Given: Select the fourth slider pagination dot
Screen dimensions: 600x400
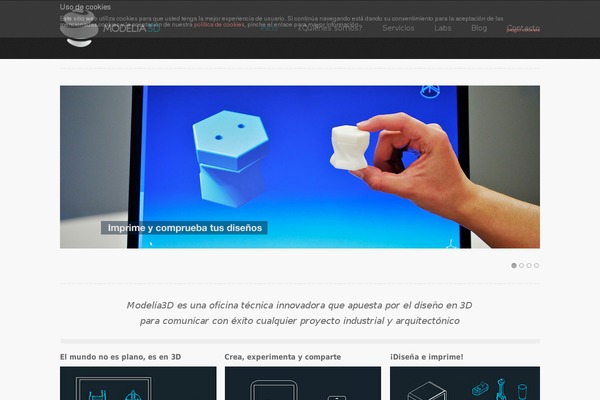Looking at the screenshot, I should click(536, 265).
